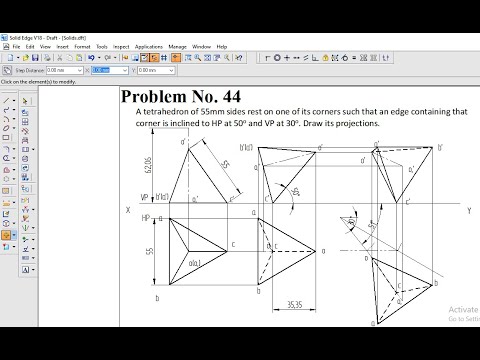Select the Ellipse tool
480x360 pixels.
(6, 128)
